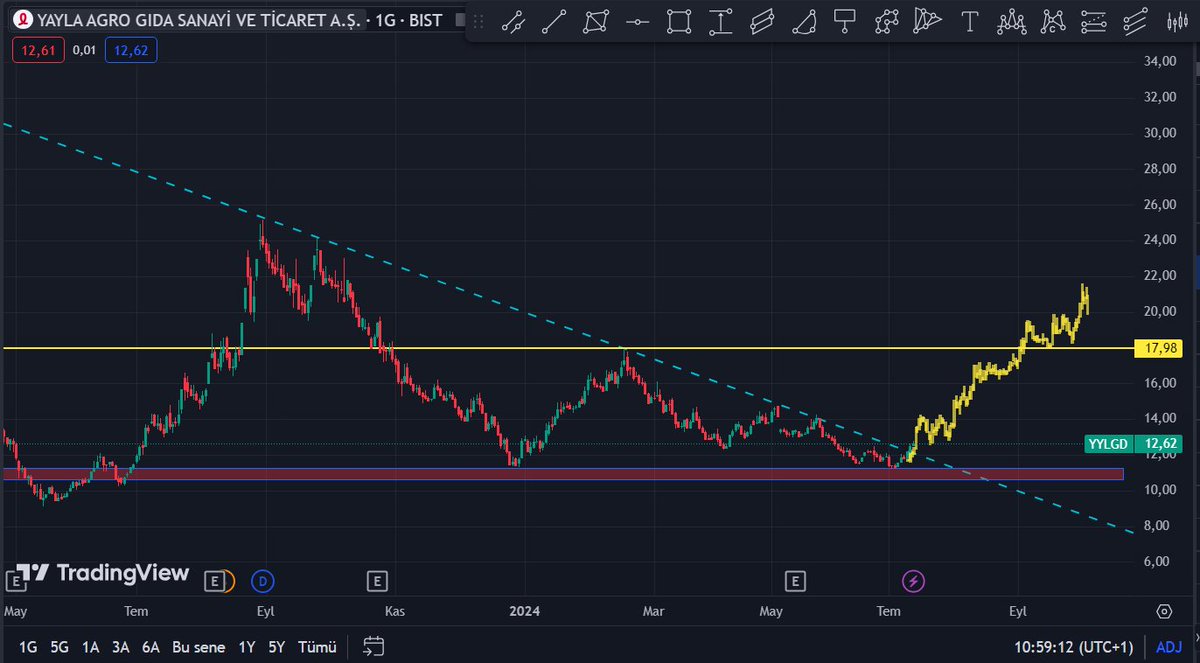This screenshot has width=1200, height=663.
Task: Show all data with Tümü
Action: pyautogui.click(x=317, y=647)
